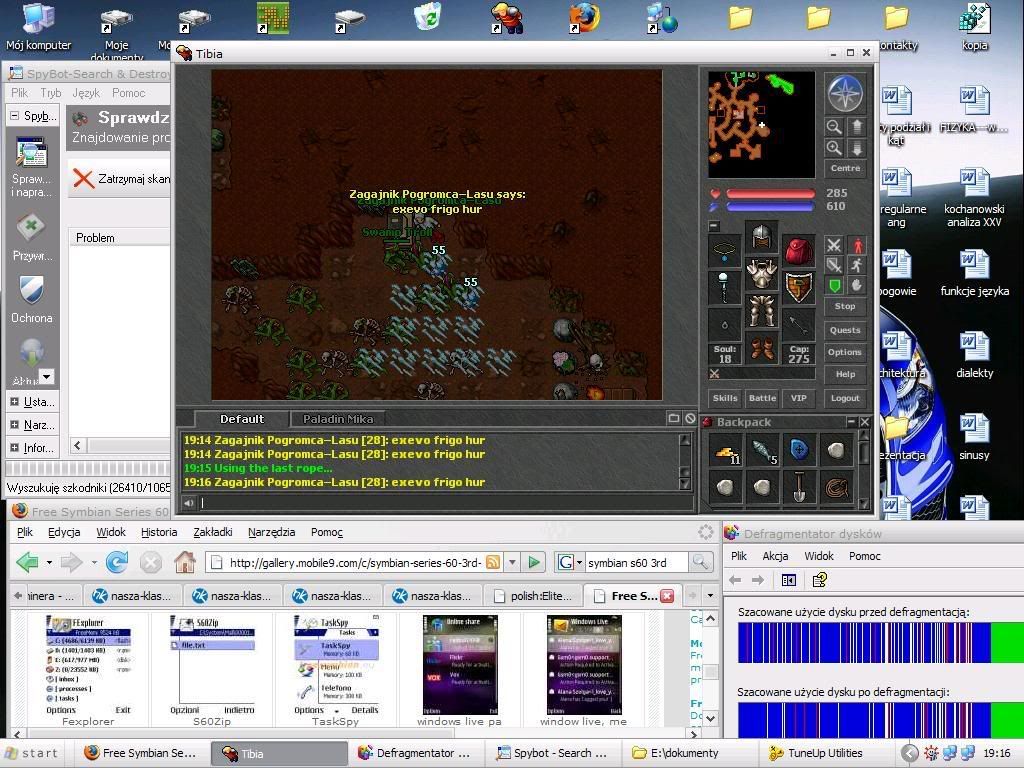
Task: Open Tryb menu in Spybot
Action: [50, 93]
